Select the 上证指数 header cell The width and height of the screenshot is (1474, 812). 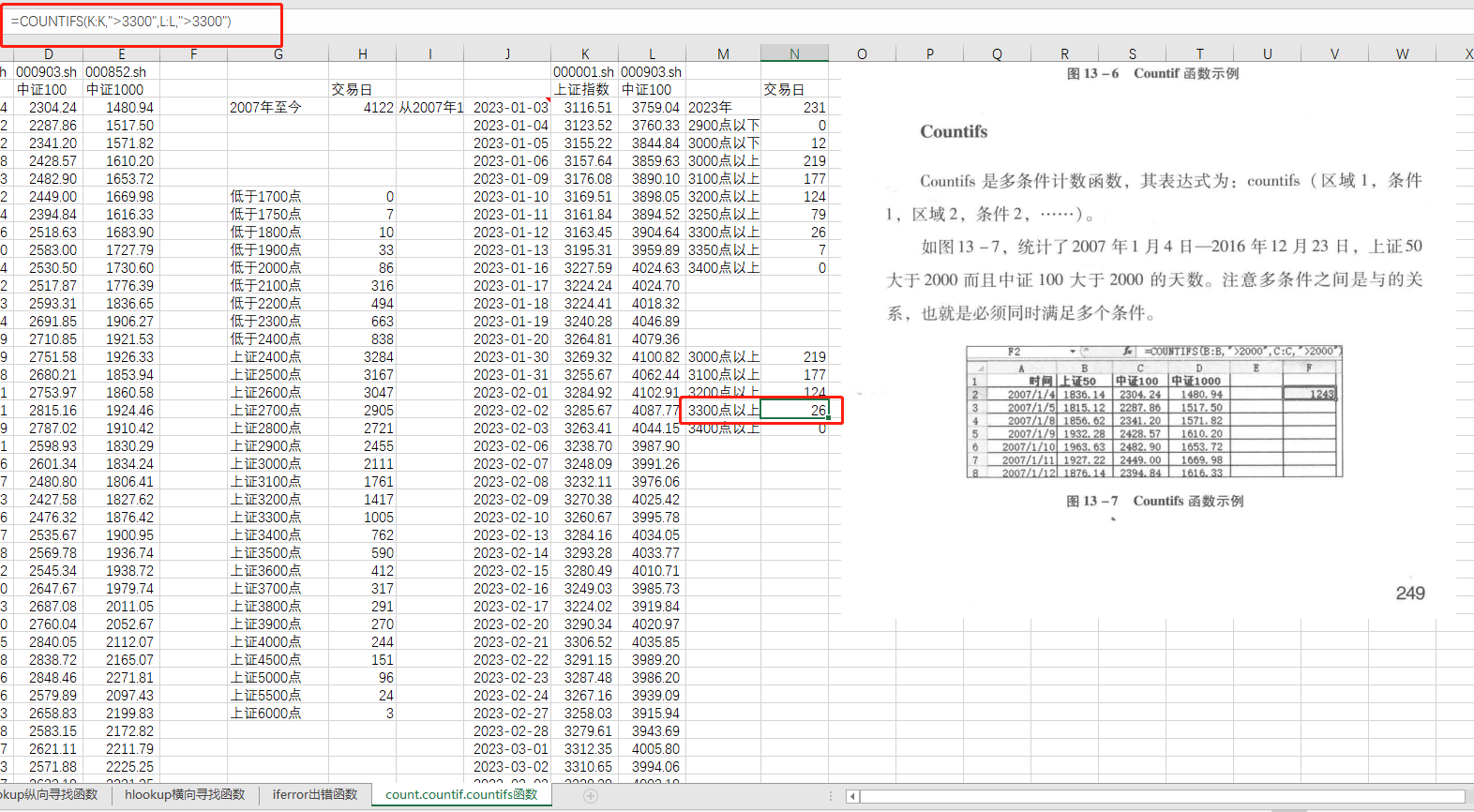tap(584, 90)
